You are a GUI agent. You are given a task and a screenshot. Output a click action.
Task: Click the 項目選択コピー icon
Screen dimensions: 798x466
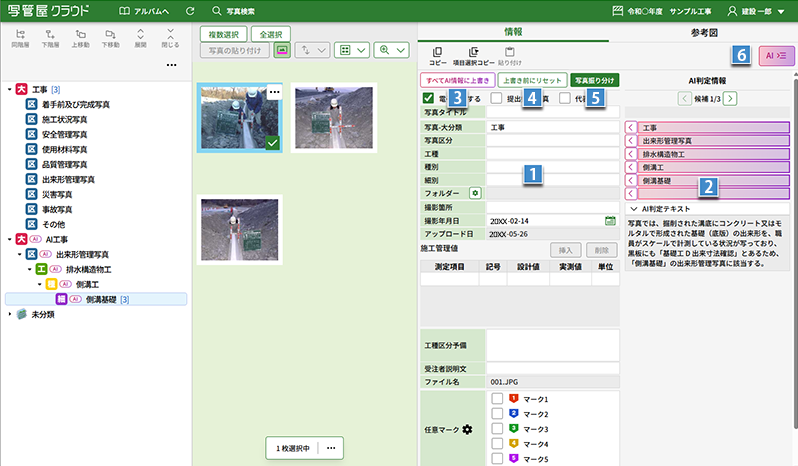(474, 52)
